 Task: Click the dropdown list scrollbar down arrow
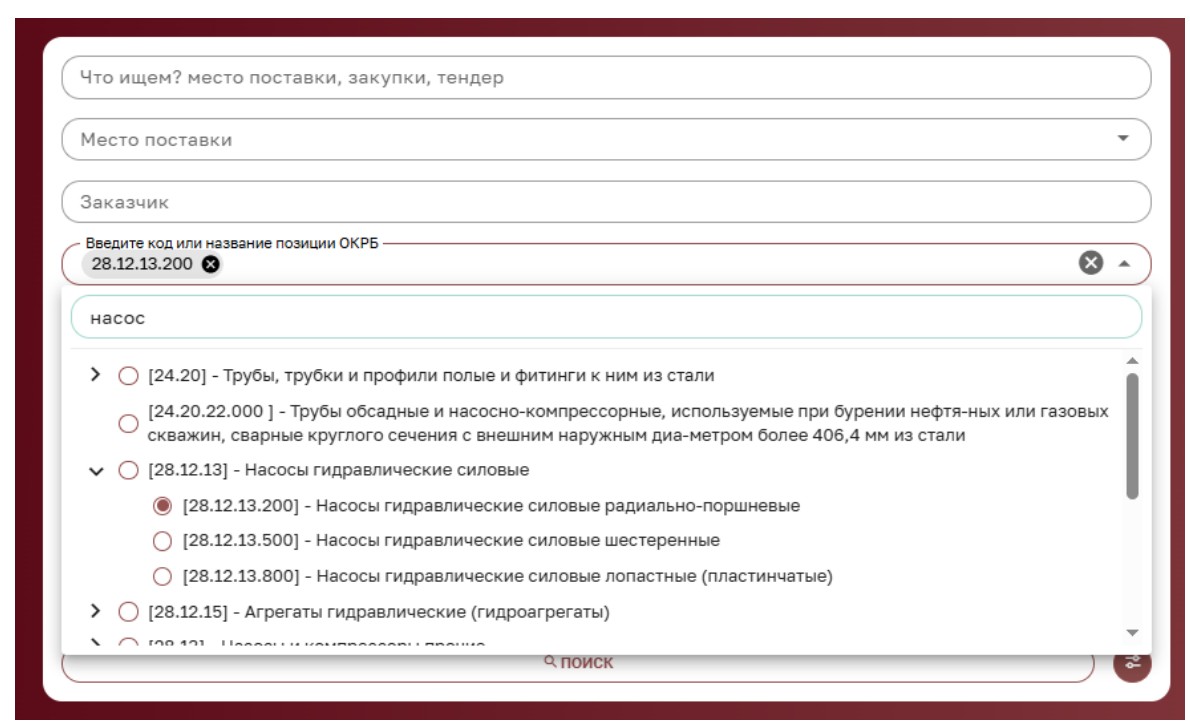point(1132,632)
